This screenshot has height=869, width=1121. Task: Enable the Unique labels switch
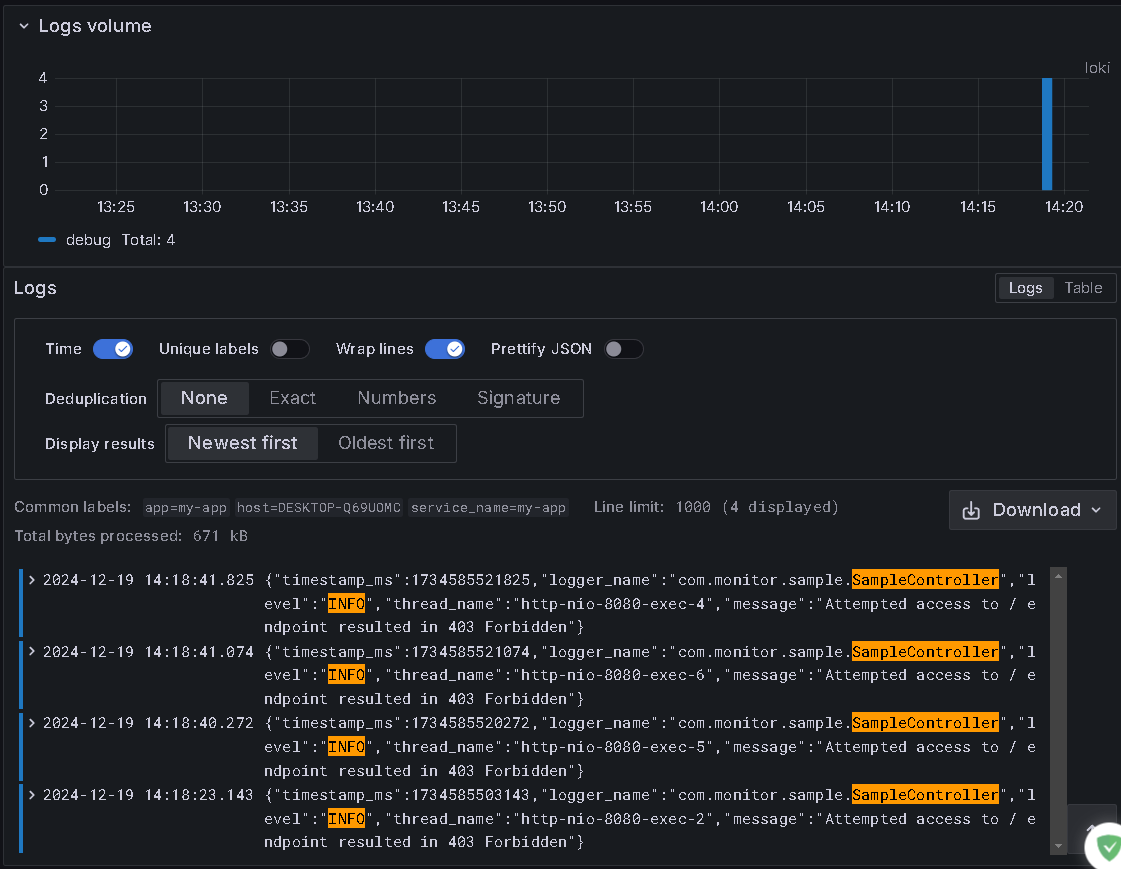[x=290, y=349]
